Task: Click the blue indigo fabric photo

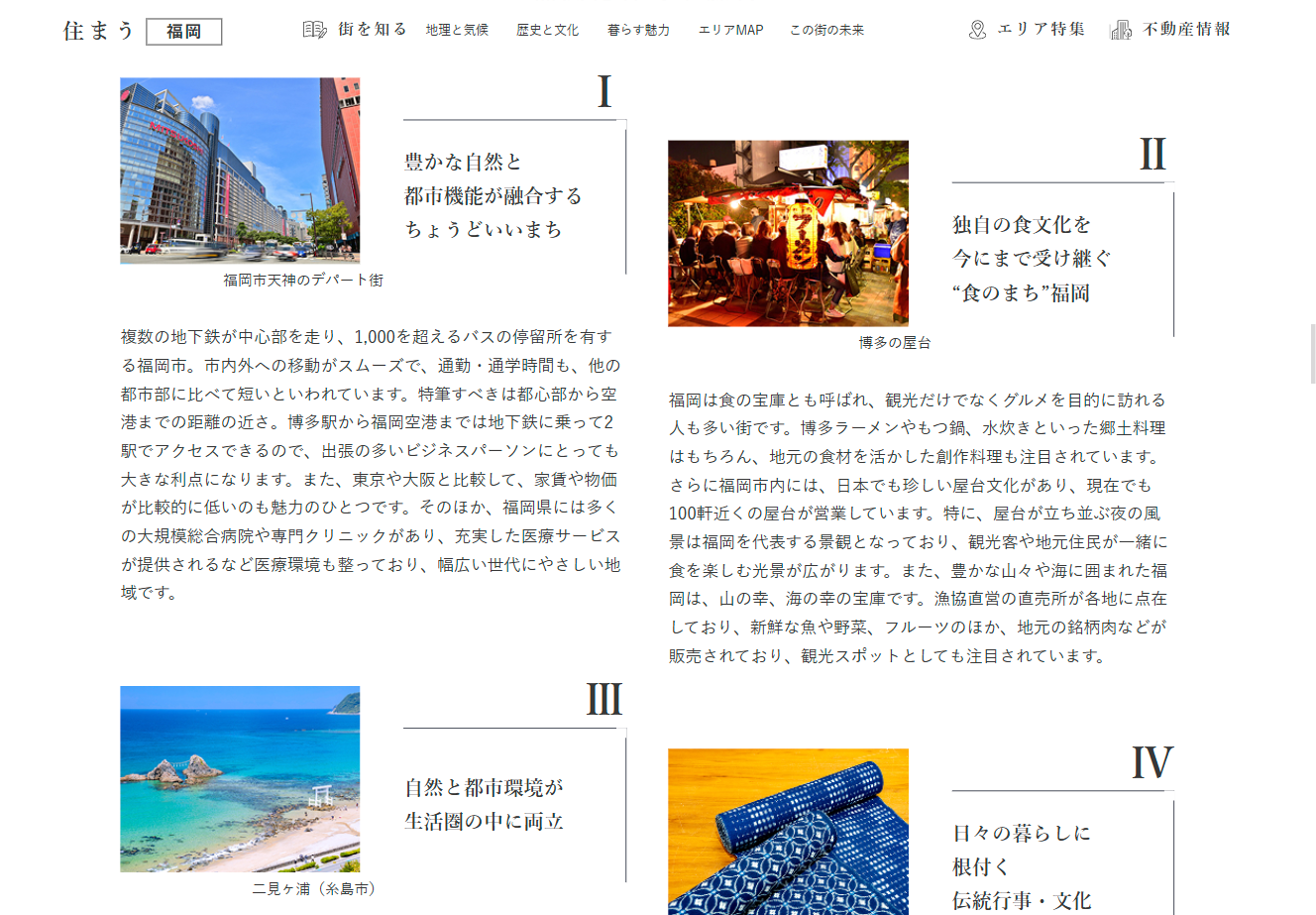Action: [x=788, y=831]
